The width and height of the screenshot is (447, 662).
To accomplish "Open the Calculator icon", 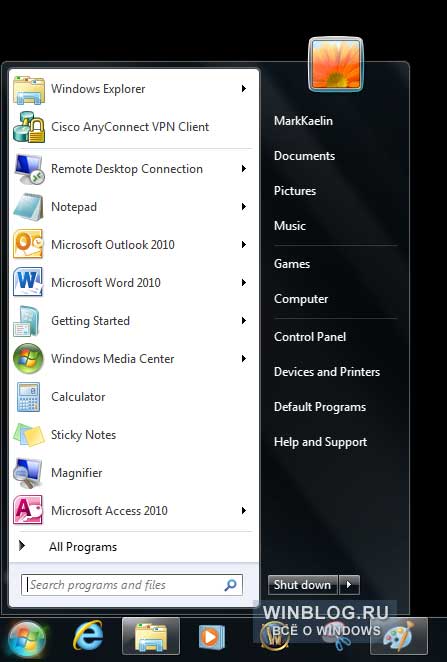I will (x=28, y=396).
